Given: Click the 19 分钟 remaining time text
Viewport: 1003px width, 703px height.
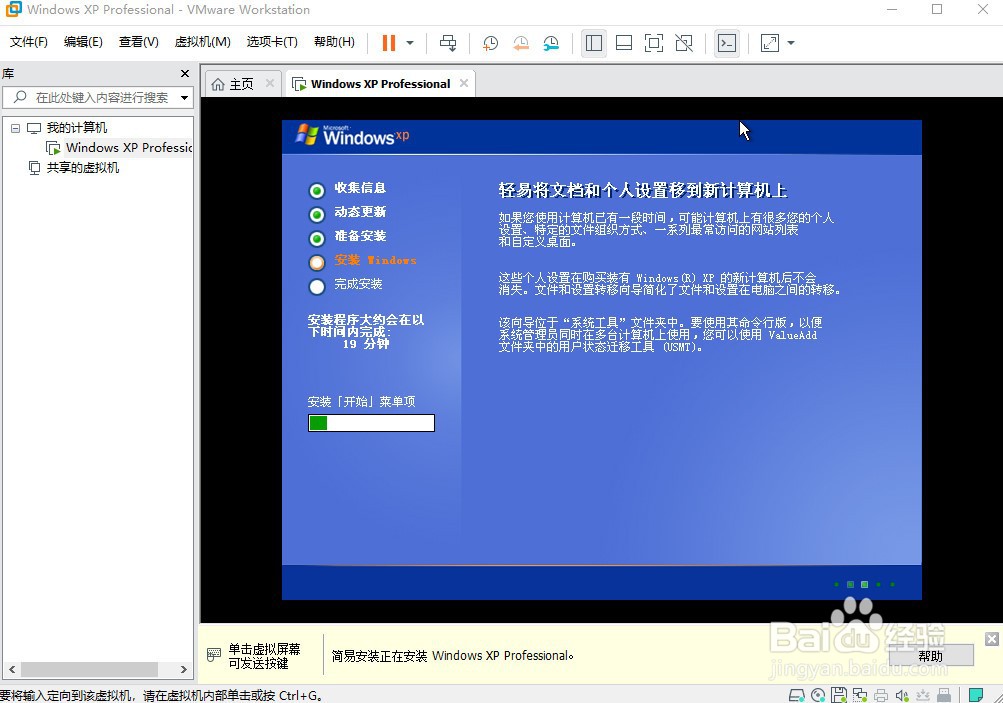Looking at the screenshot, I should (366, 344).
